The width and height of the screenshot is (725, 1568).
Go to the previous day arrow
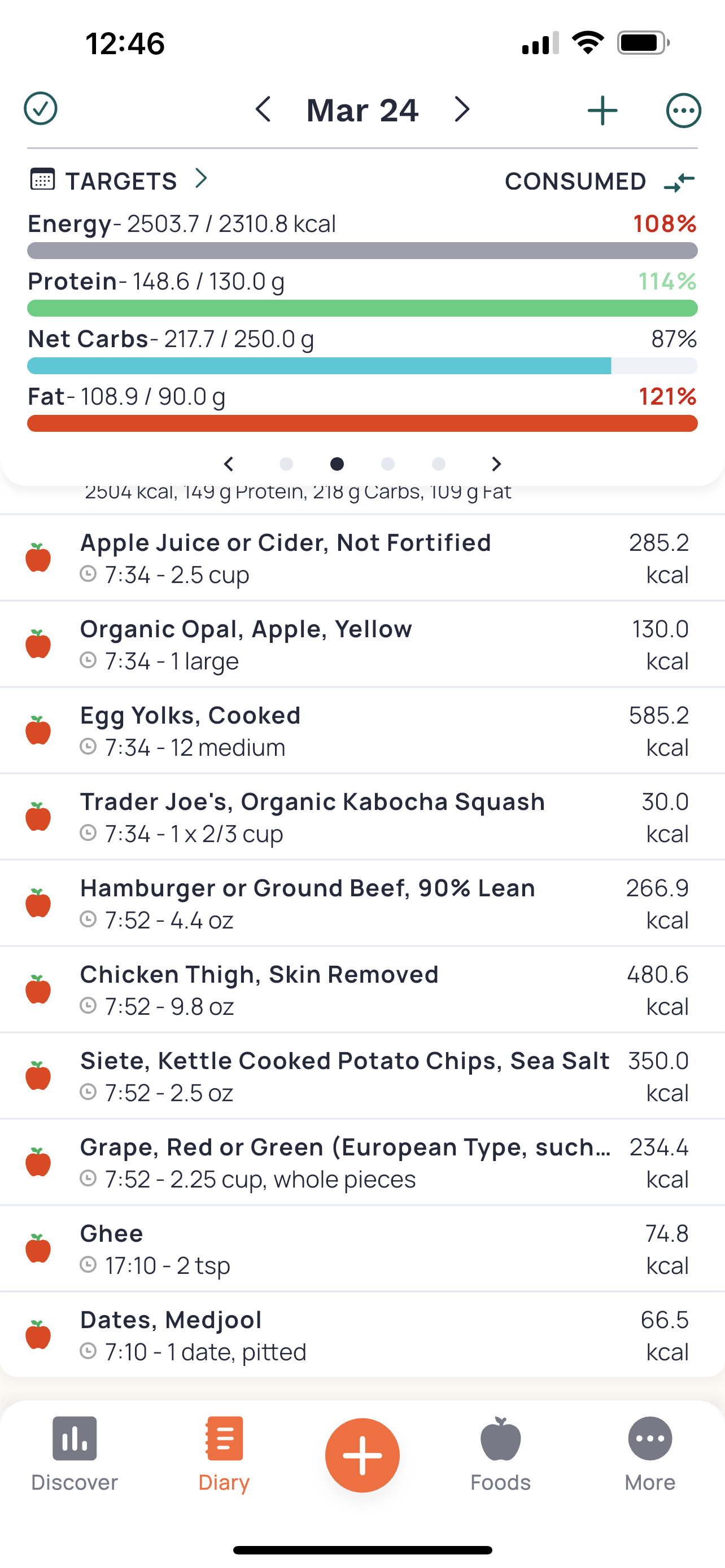(x=263, y=110)
